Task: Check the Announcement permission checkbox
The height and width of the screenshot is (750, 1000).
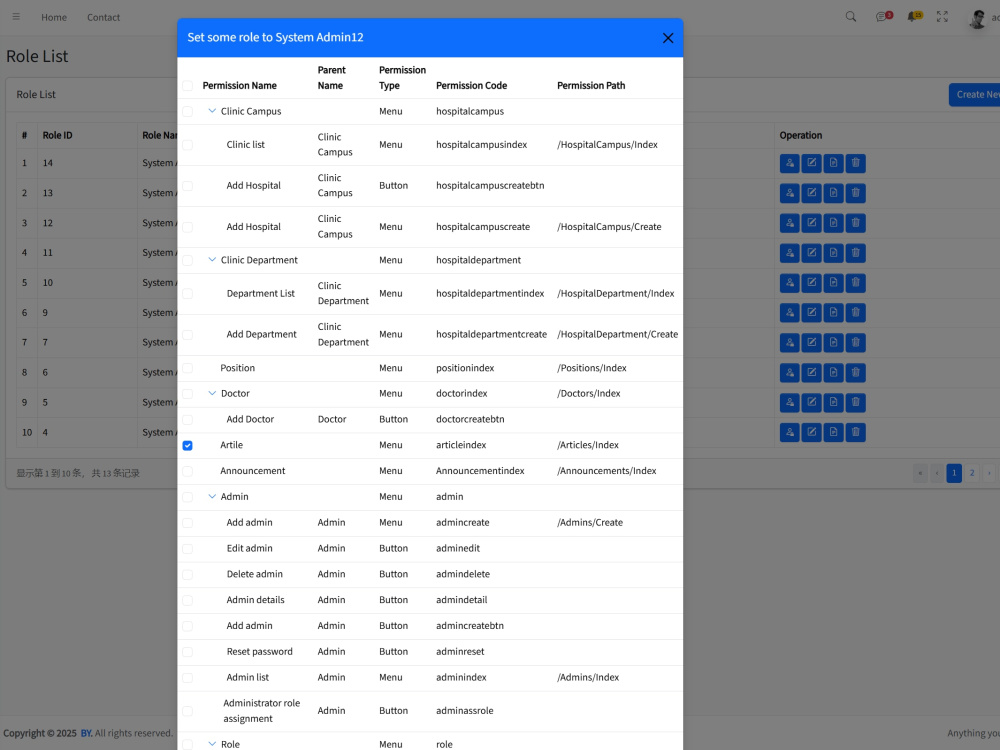Action: click(188, 471)
